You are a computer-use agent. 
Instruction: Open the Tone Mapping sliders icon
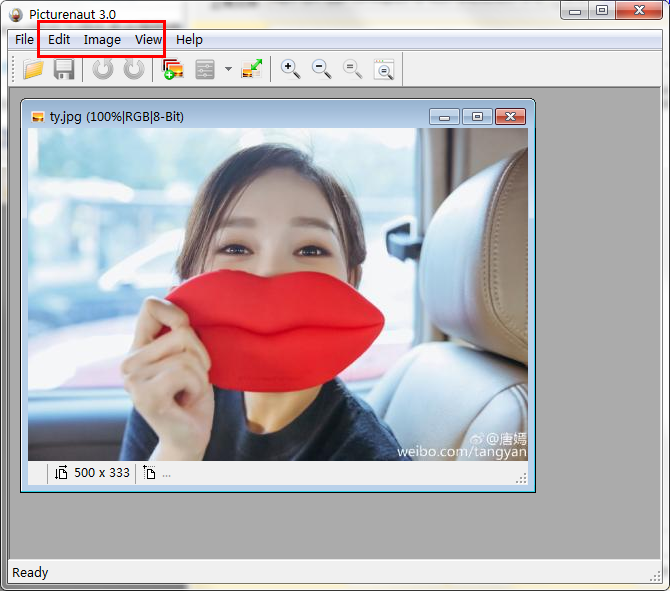click(205, 69)
